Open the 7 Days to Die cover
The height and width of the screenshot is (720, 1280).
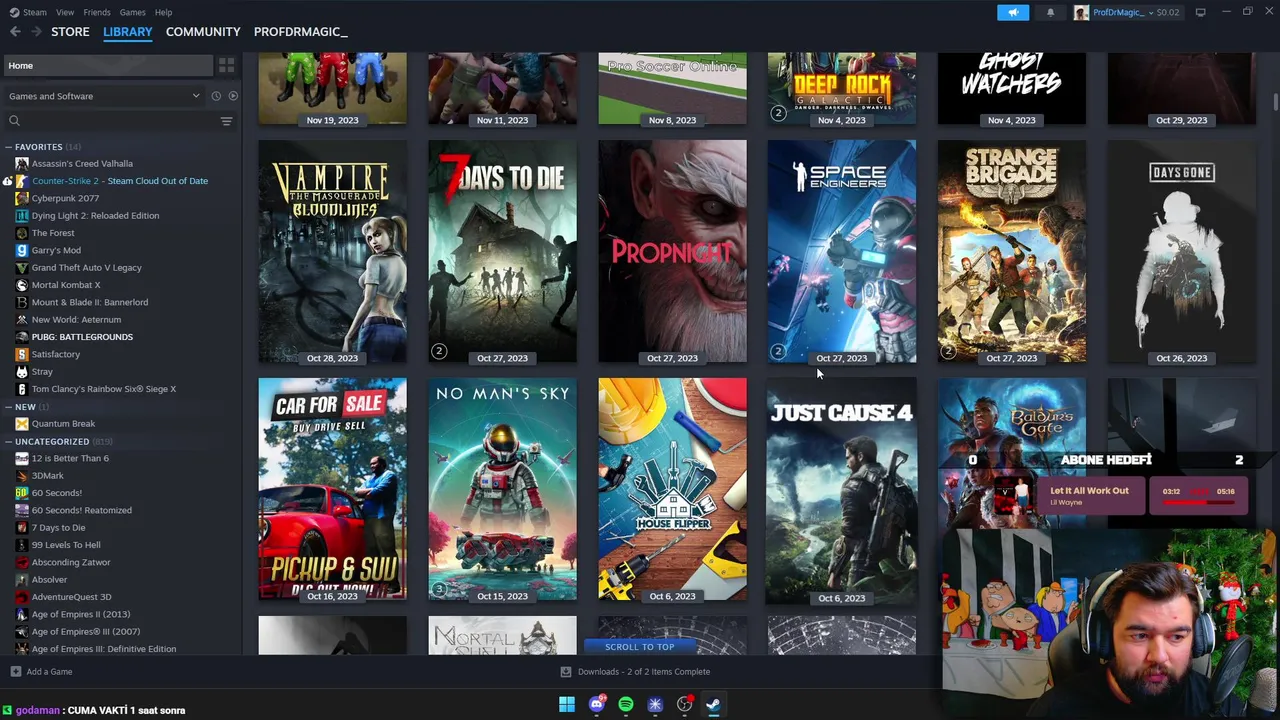tap(502, 251)
